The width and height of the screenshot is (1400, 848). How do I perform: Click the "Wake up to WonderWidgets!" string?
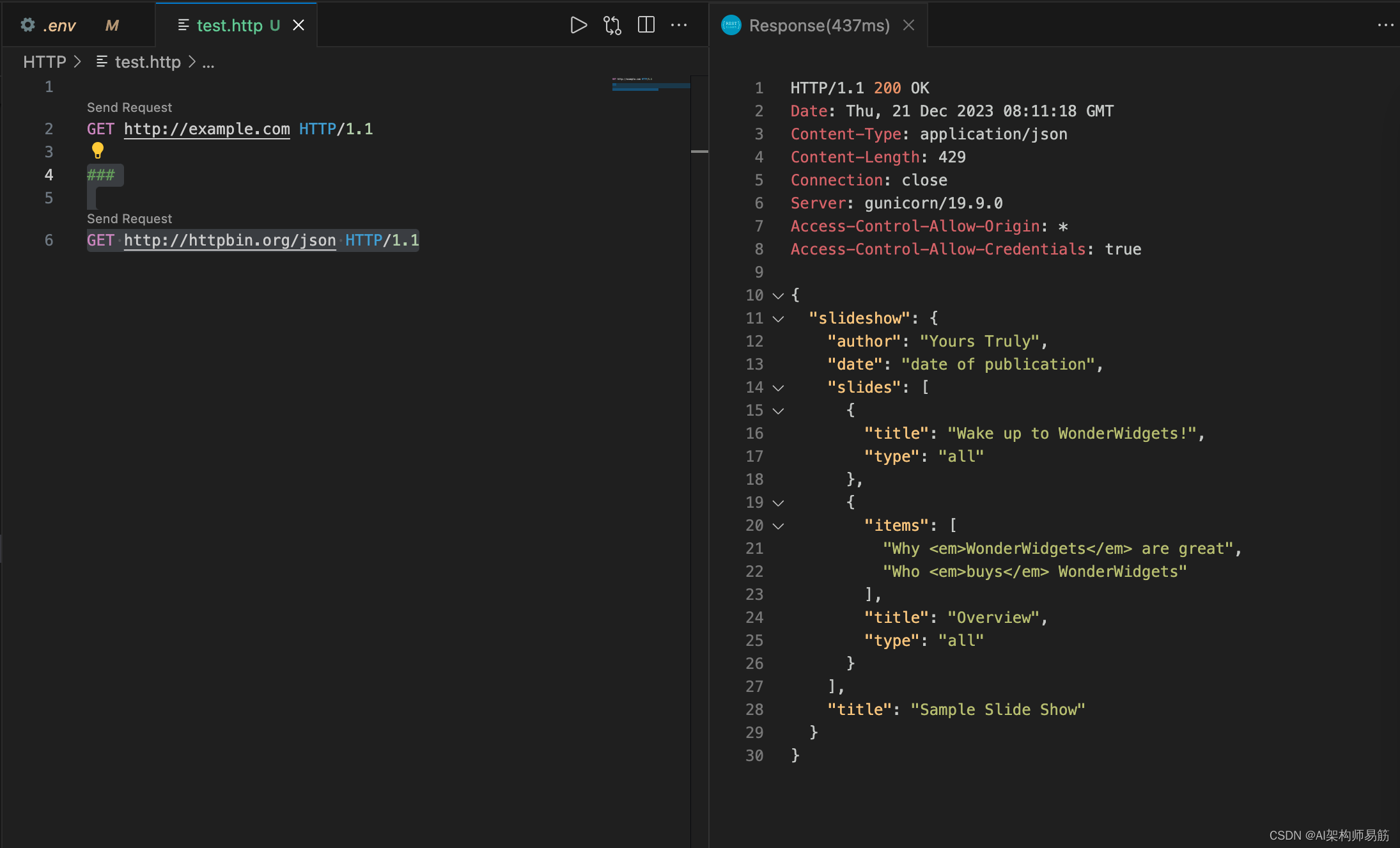tap(1071, 434)
